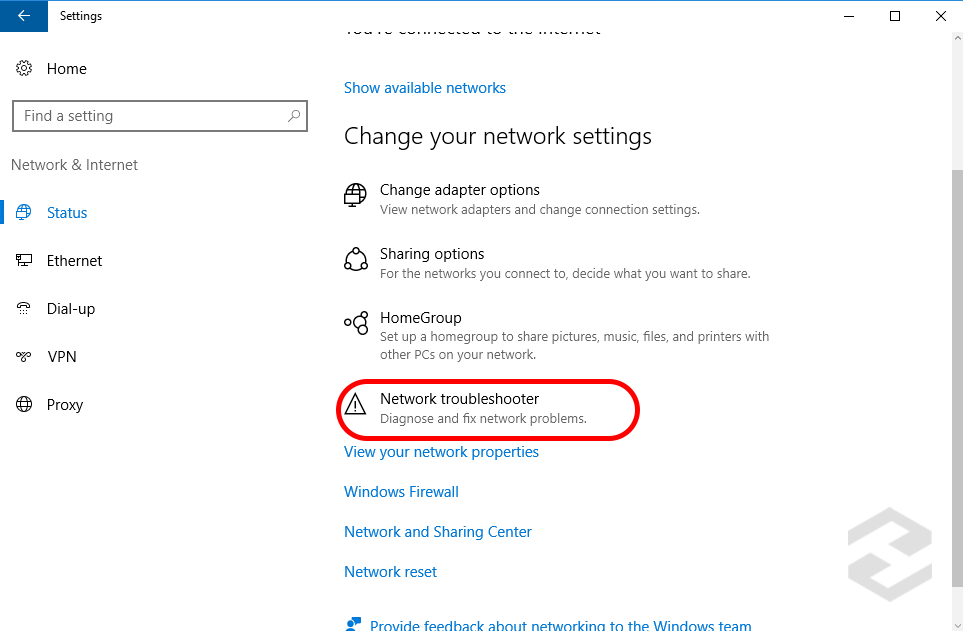The height and width of the screenshot is (631, 963).
Task: Click the Ethernet monitor icon
Action: tap(25, 261)
